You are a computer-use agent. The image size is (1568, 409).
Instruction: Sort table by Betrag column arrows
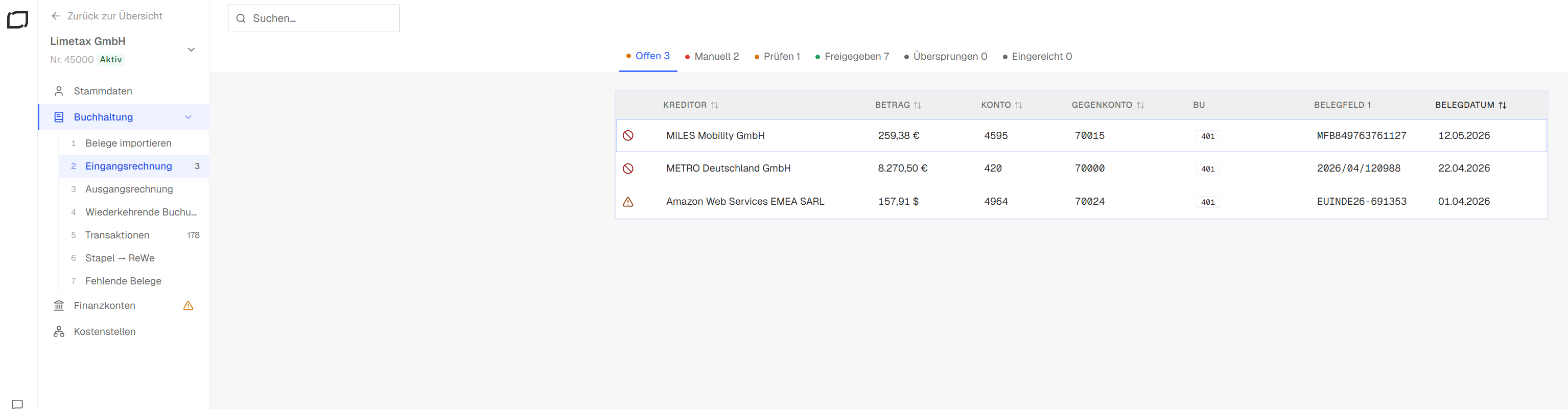click(x=917, y=105)
